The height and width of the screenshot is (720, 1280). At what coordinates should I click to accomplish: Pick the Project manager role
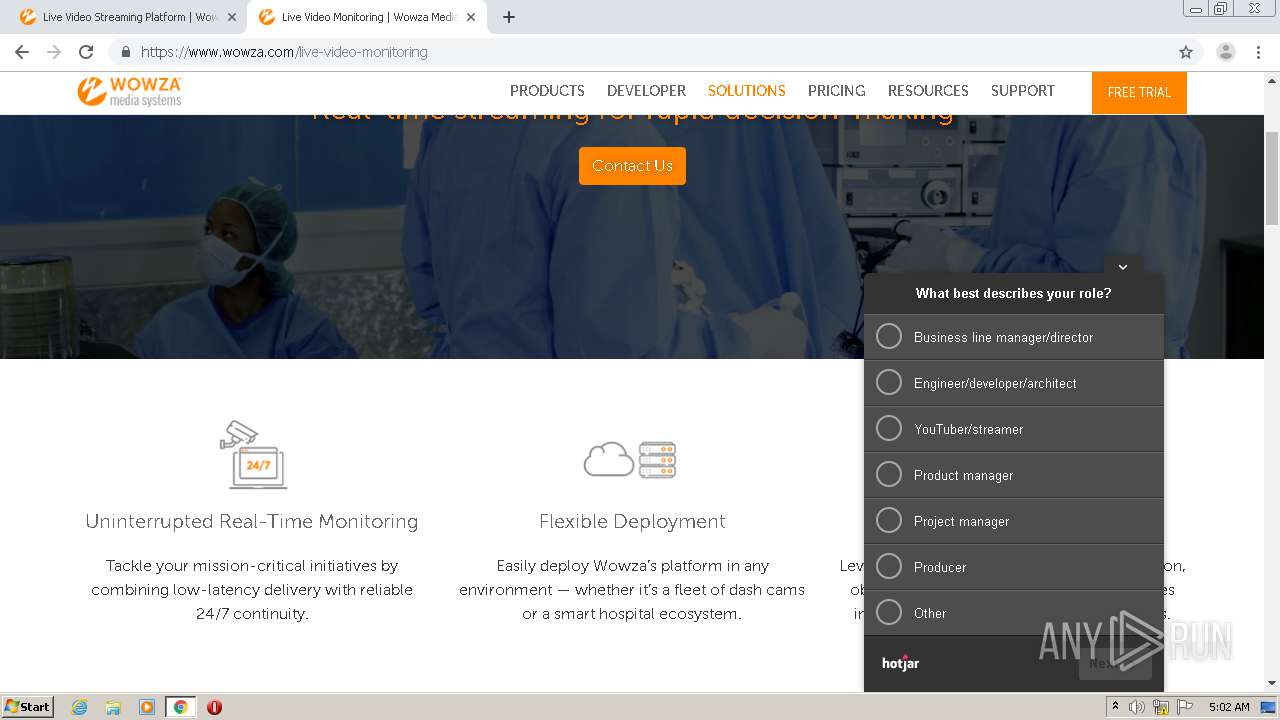click(1014, 521)
